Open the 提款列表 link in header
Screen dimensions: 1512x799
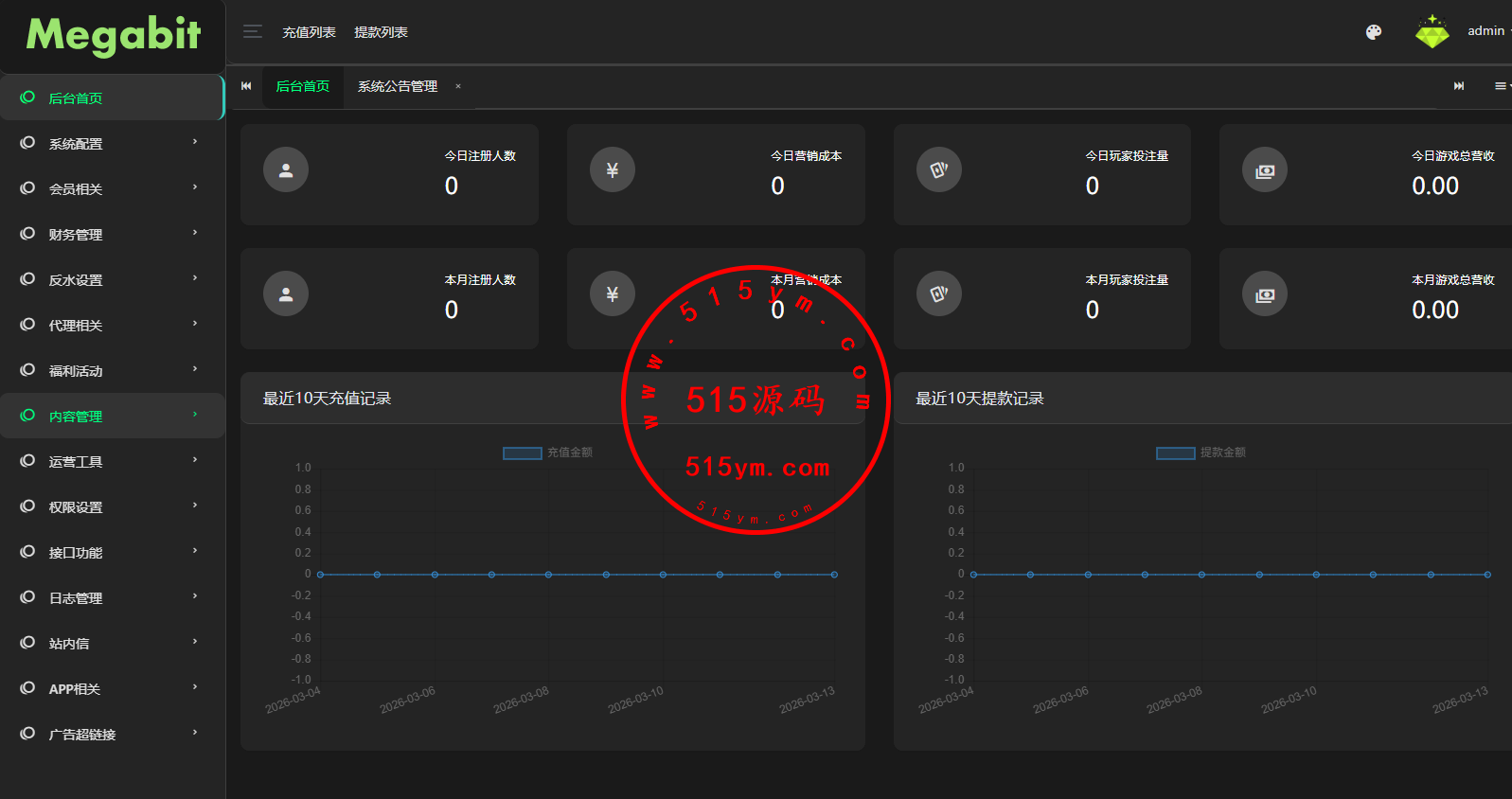(x=381, y=32)
